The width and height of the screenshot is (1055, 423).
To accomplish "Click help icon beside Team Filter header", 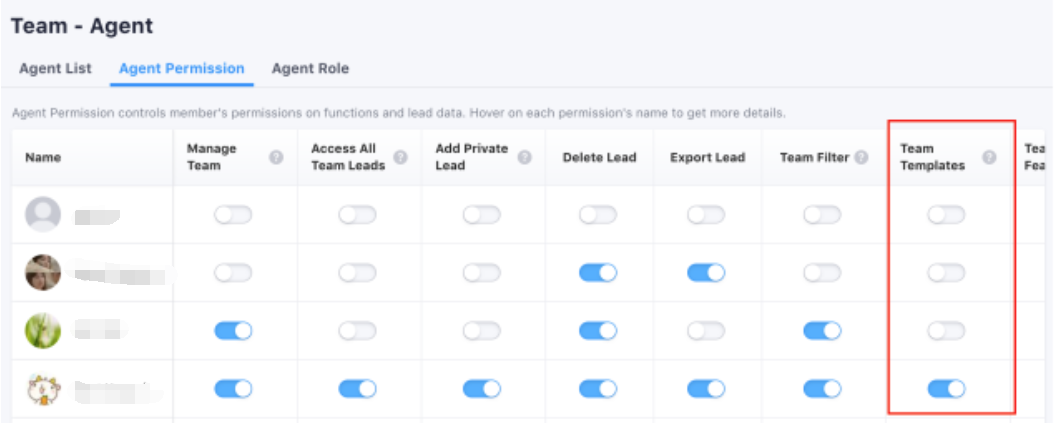I will click(x=860, y=157).
